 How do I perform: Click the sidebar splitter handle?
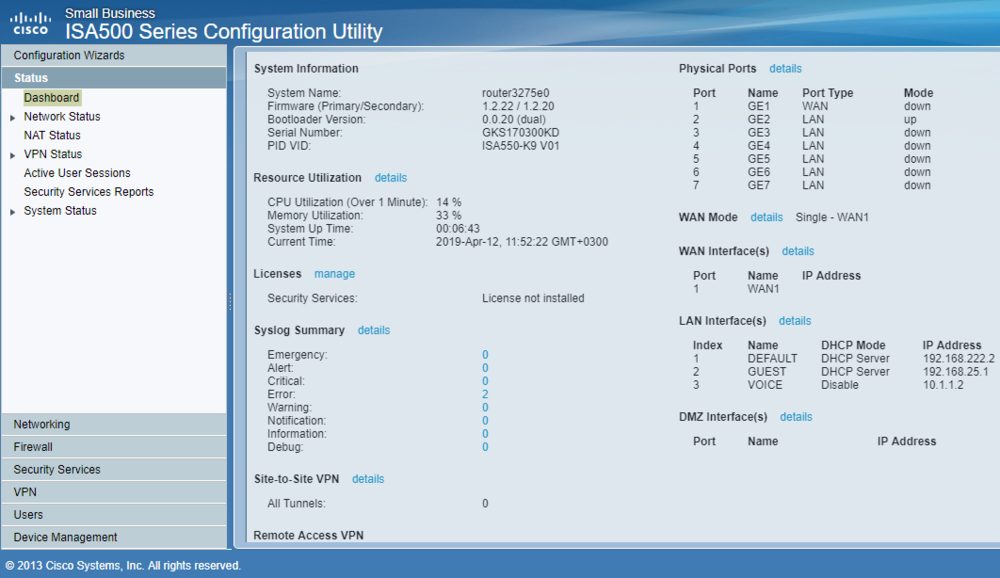tap(230, 299)
